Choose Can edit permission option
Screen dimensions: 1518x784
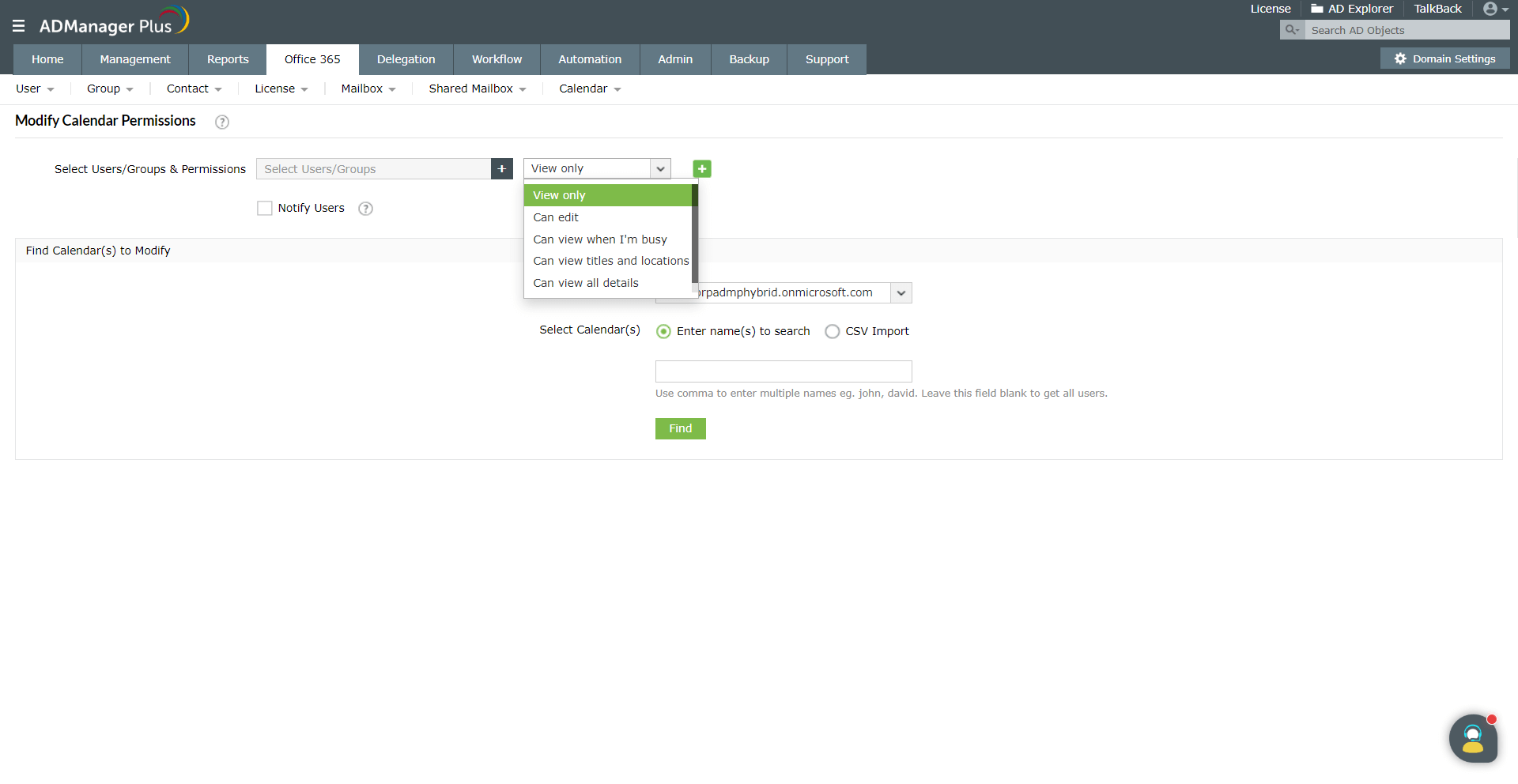click(x=607, y=217)
